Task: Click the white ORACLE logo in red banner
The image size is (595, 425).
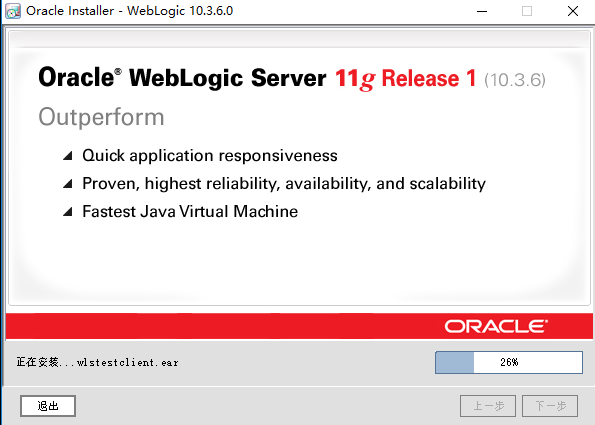Action: [496, 326]
